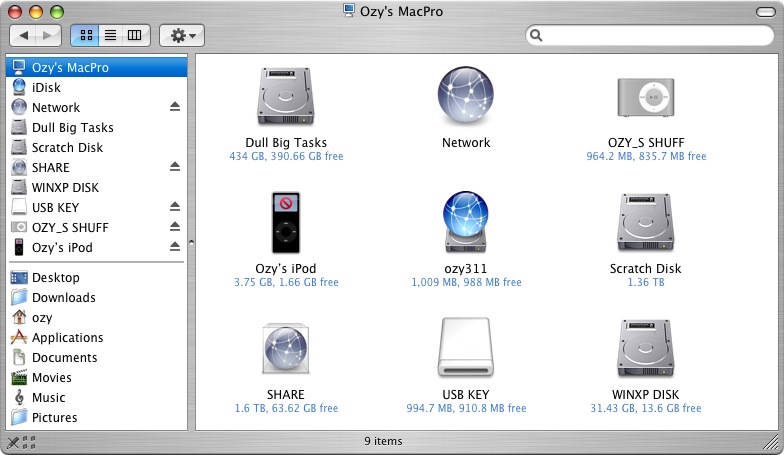Select the Scratch Disk drive icon in main pane

click(x=646, y=222)
